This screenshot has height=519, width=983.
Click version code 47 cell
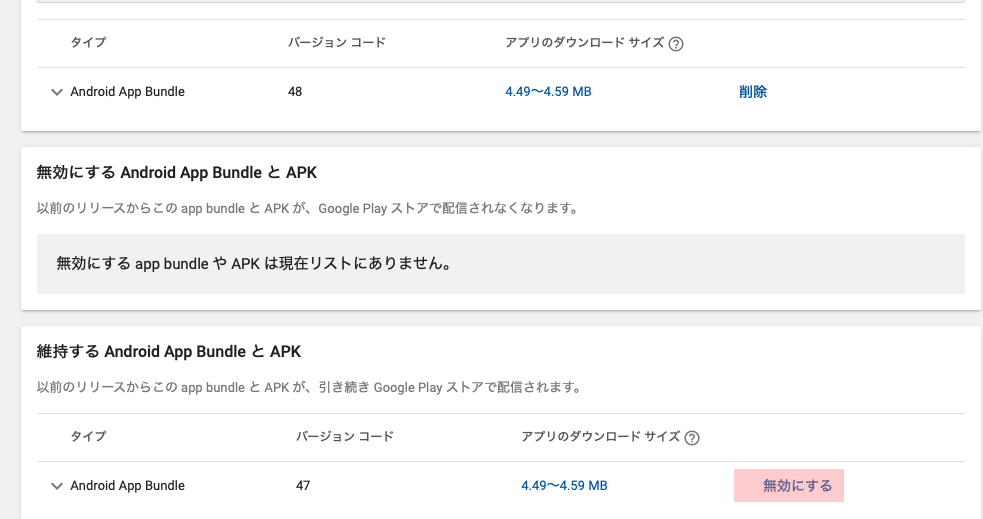pos(303,486)
